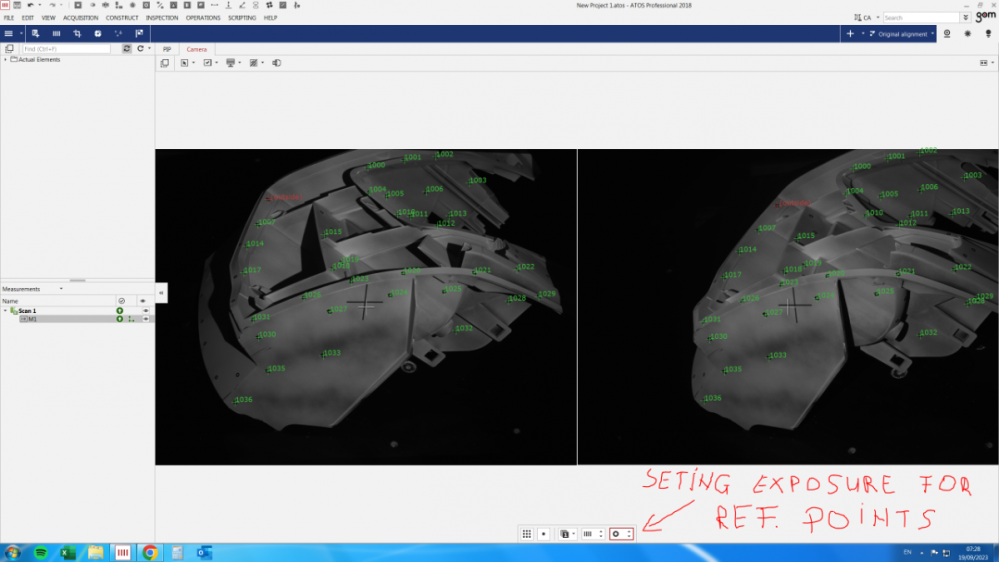
Task: Click the reference point exposure setting icon
Action: point(616,534)
